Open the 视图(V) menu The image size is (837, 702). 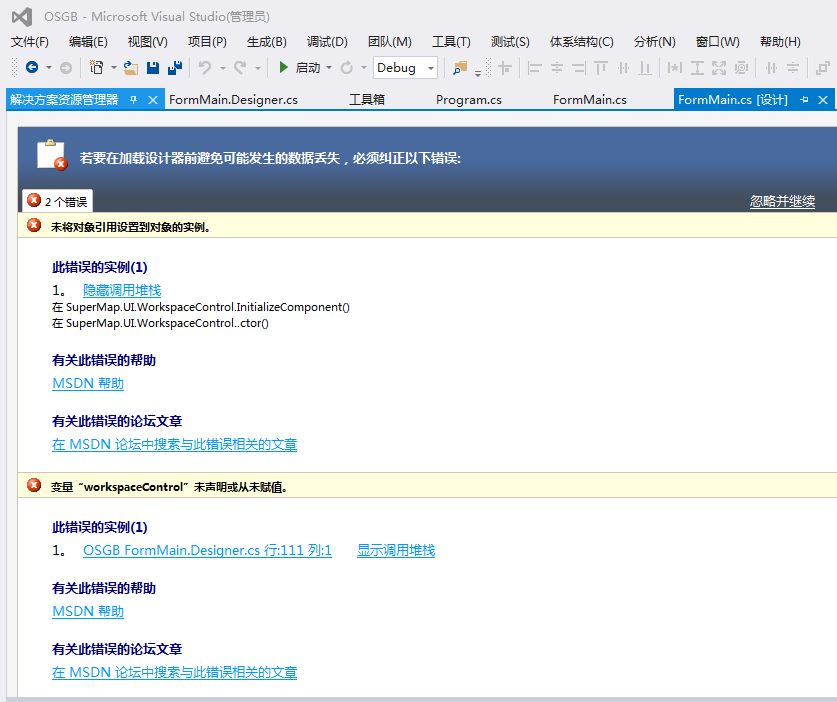point(148,42)
